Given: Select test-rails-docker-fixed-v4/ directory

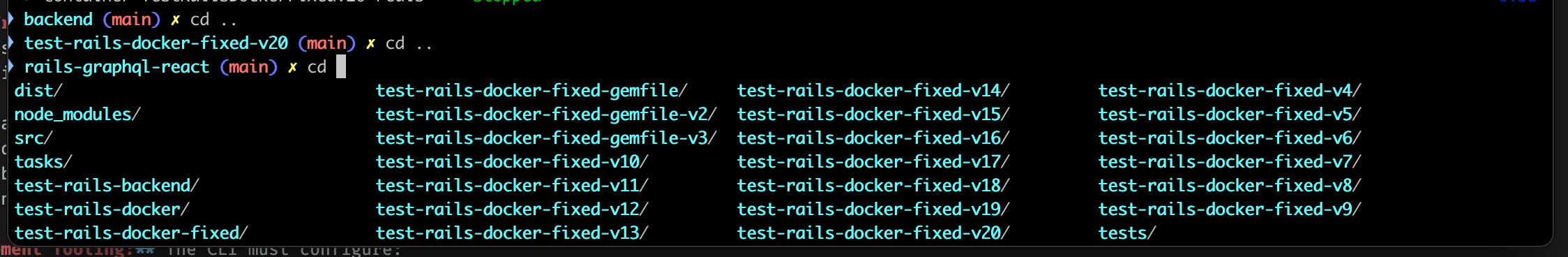Looking at the screenshot, I should click(1230, 91).
